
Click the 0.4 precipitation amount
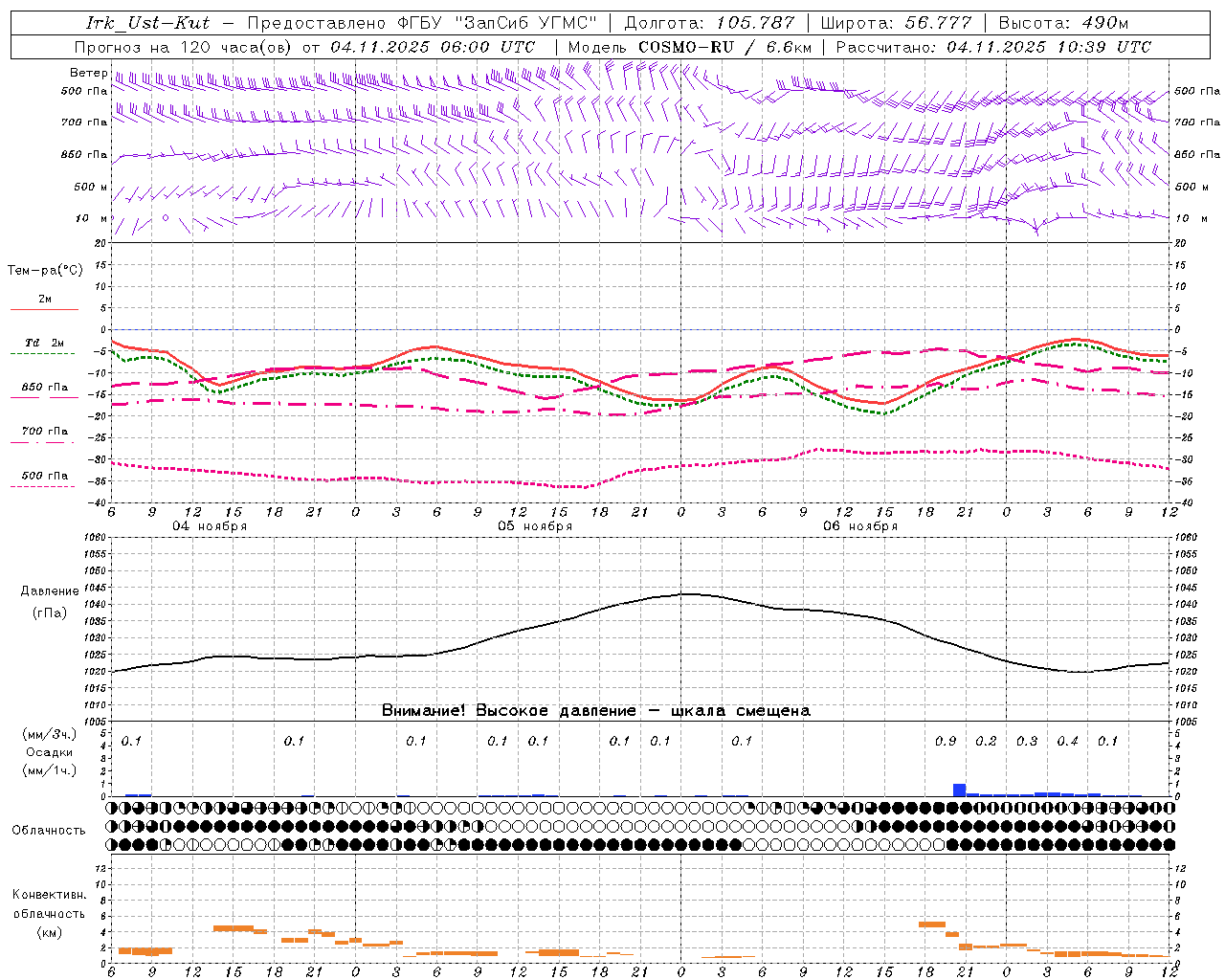(1067, 742)
